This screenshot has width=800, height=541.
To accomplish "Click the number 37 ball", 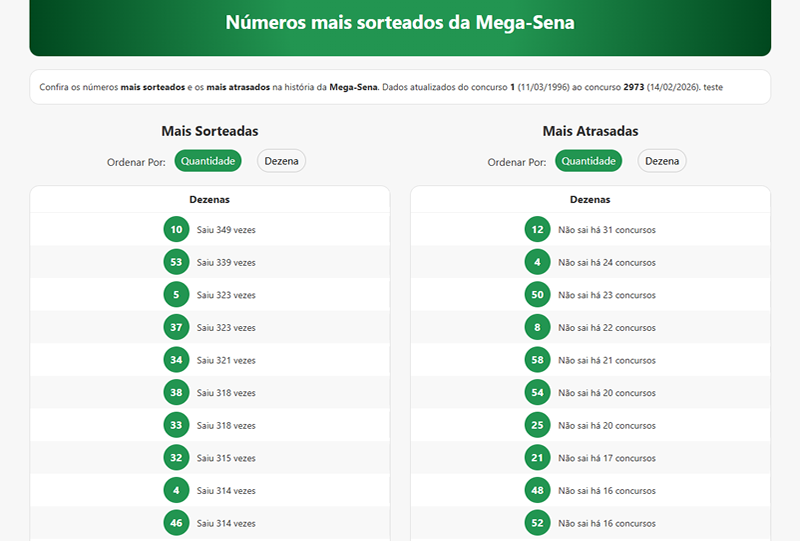I will point(176,327).
